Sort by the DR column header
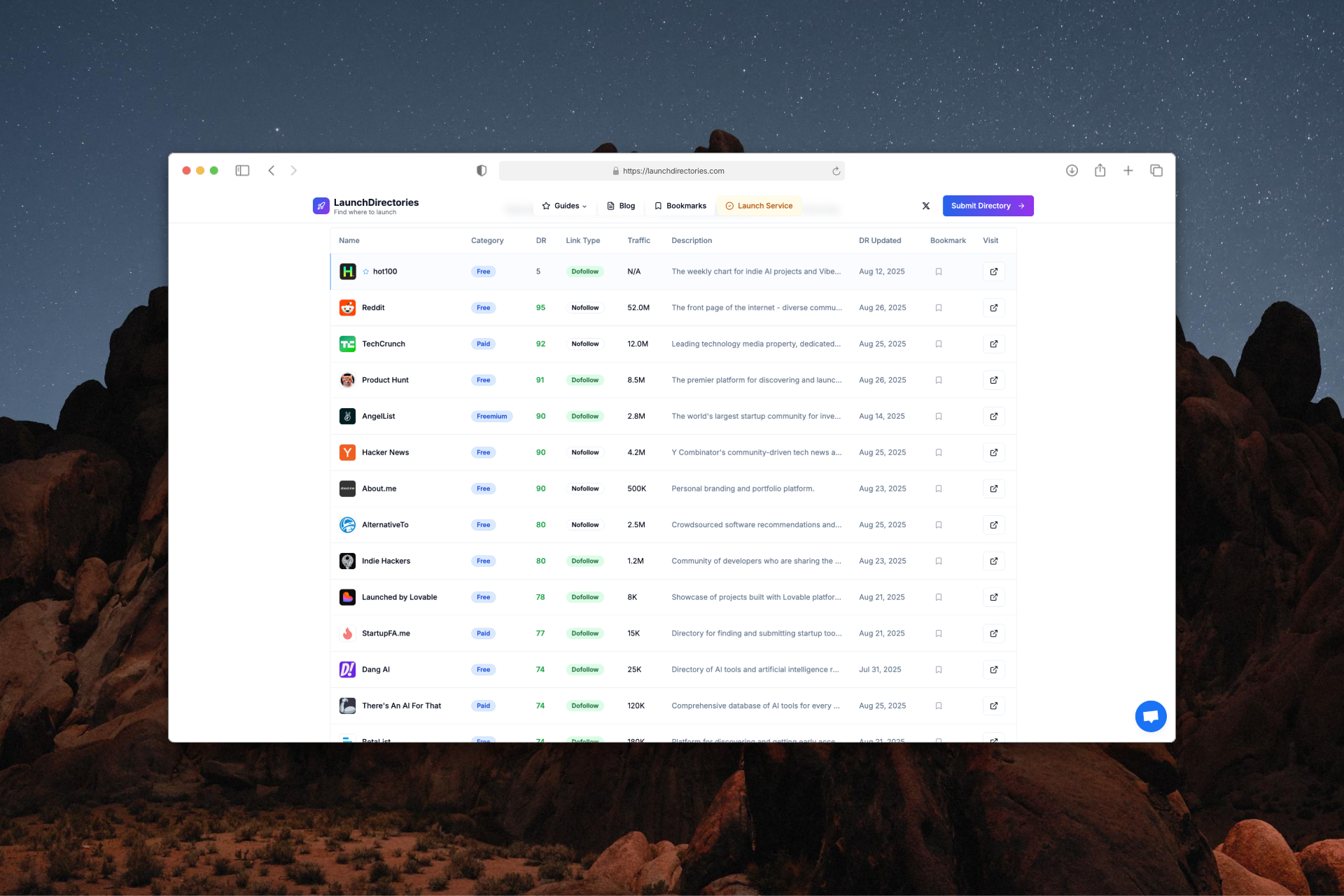 (540, 240)
